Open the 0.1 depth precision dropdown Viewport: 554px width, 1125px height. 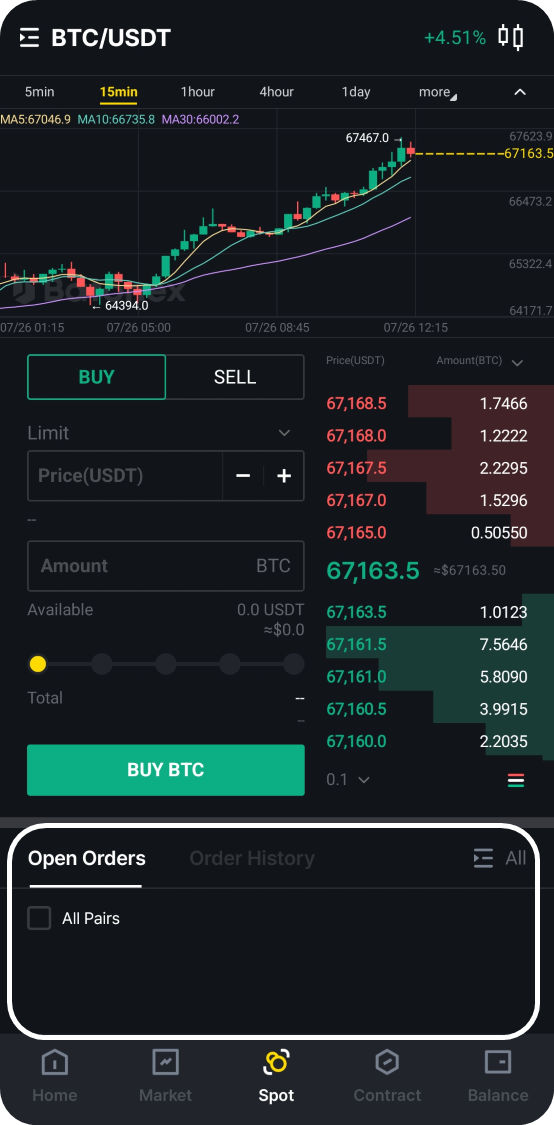click(348, 779)
